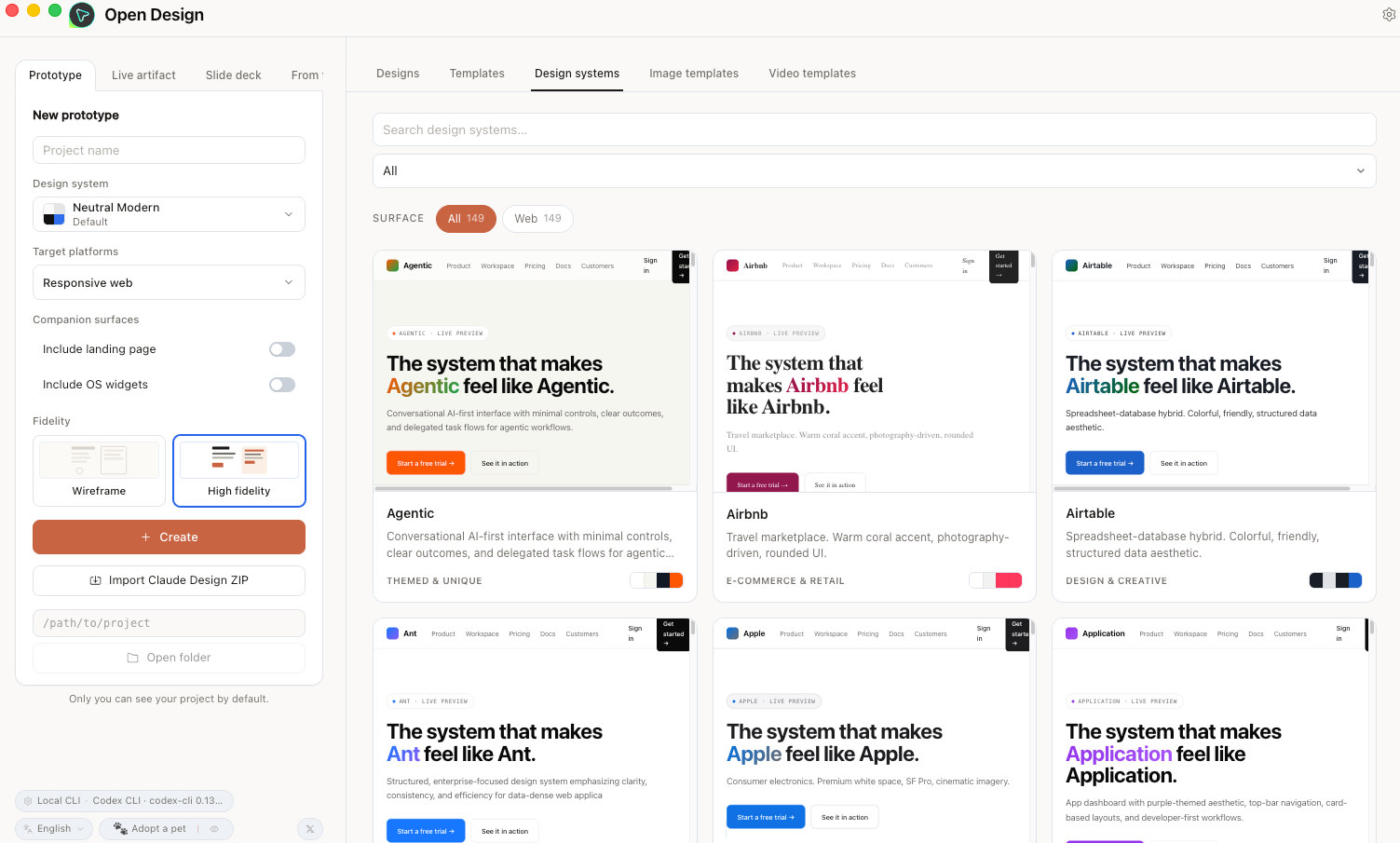1400x843 pixels.
Task: Click Start a free trial in Agentic preview
Action: pos(426,463)
